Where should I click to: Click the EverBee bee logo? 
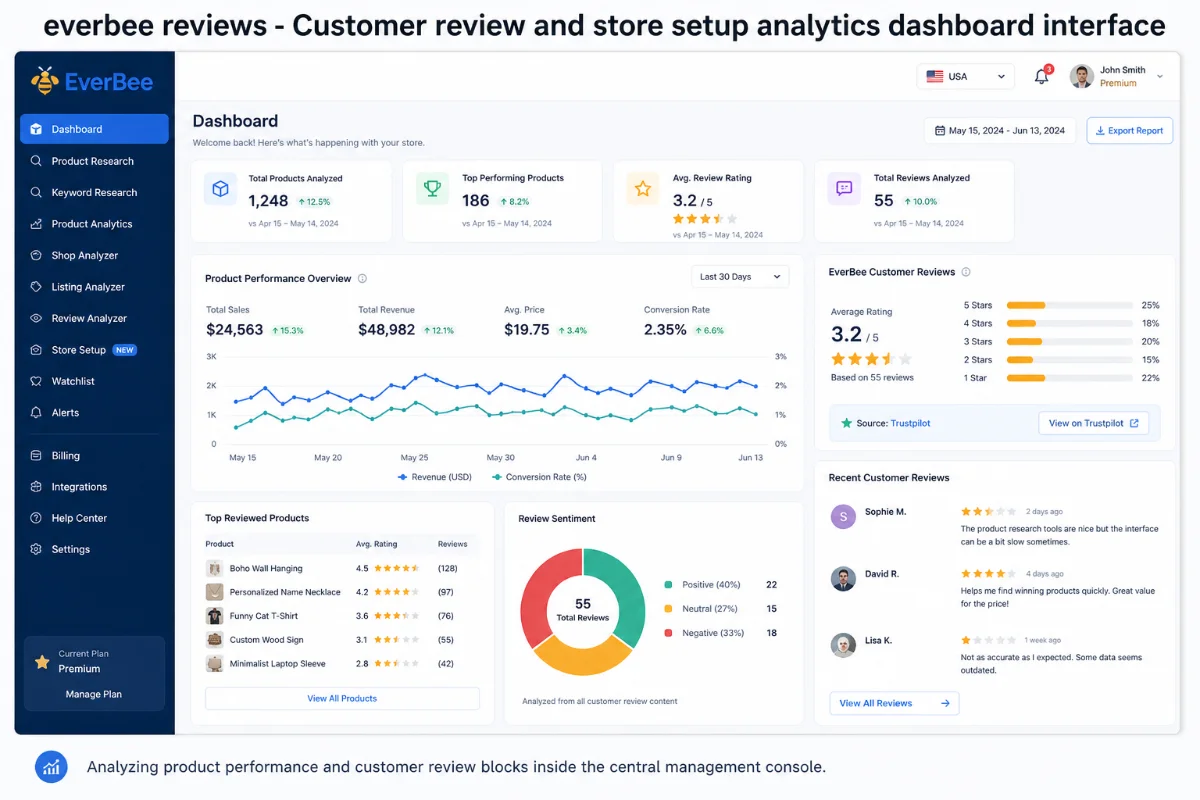pos(44,81)
